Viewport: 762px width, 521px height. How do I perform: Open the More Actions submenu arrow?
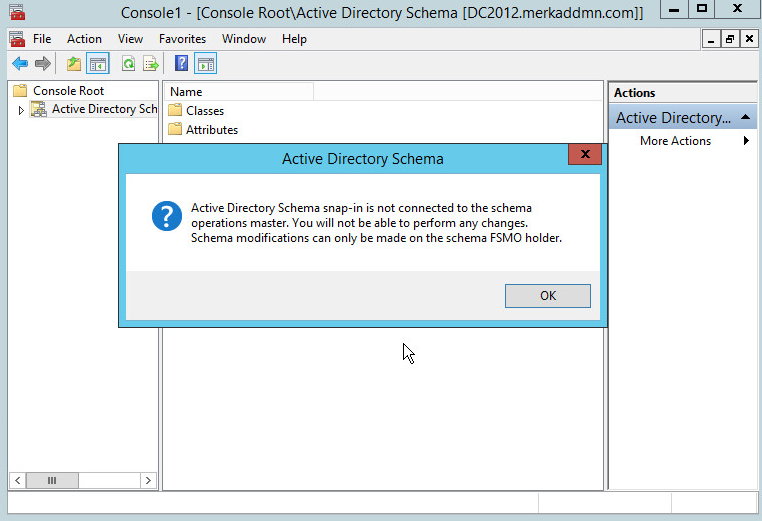tap(746, 140)
